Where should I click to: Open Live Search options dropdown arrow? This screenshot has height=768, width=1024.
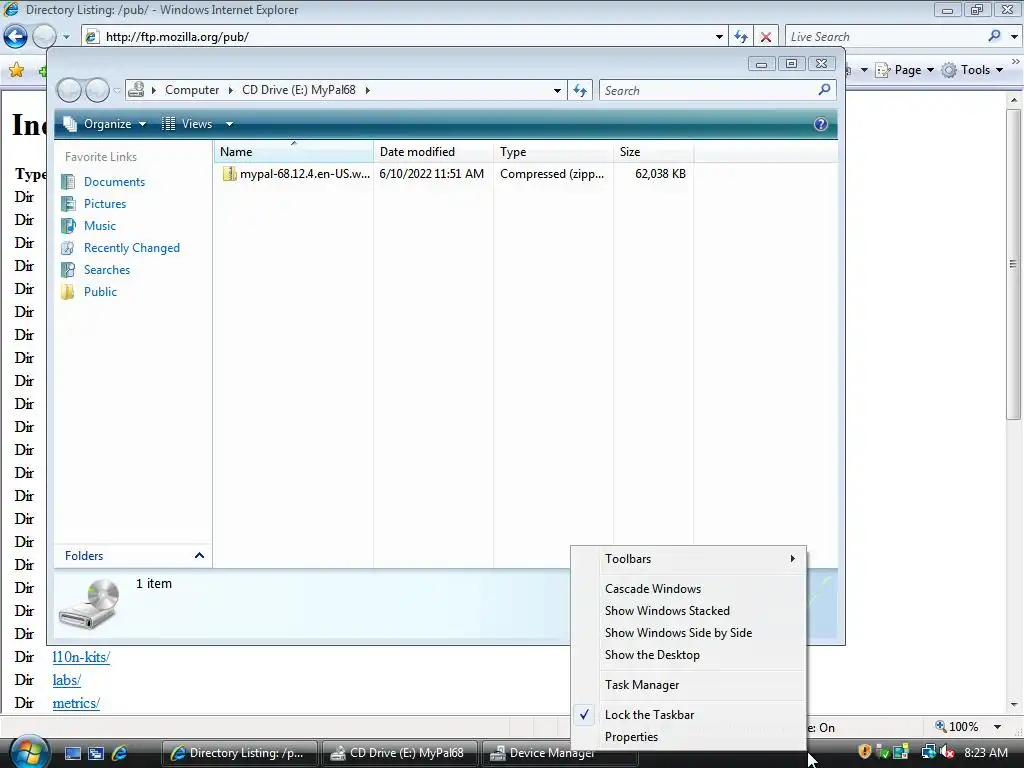[x=1014, y=37]
